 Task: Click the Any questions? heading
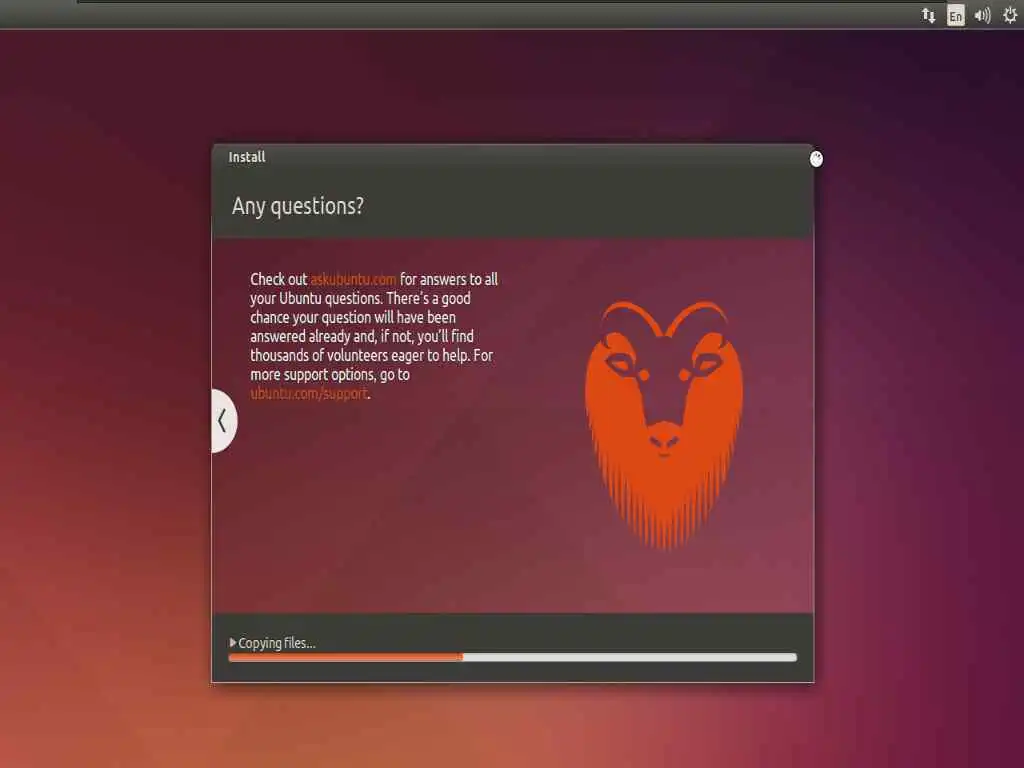coord(298,206)
